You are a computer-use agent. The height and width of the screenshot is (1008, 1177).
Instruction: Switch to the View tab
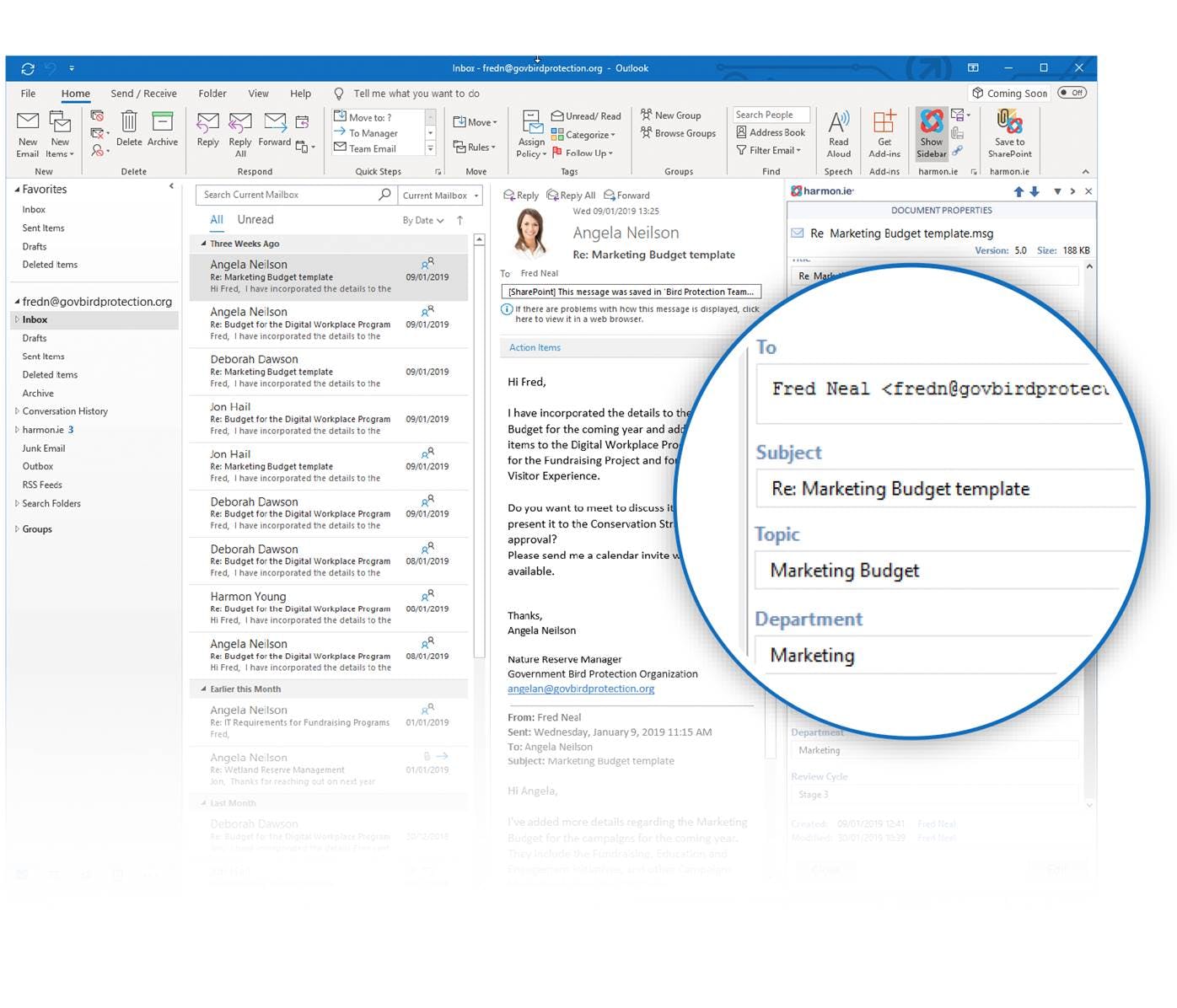click(x=258, y=94)
